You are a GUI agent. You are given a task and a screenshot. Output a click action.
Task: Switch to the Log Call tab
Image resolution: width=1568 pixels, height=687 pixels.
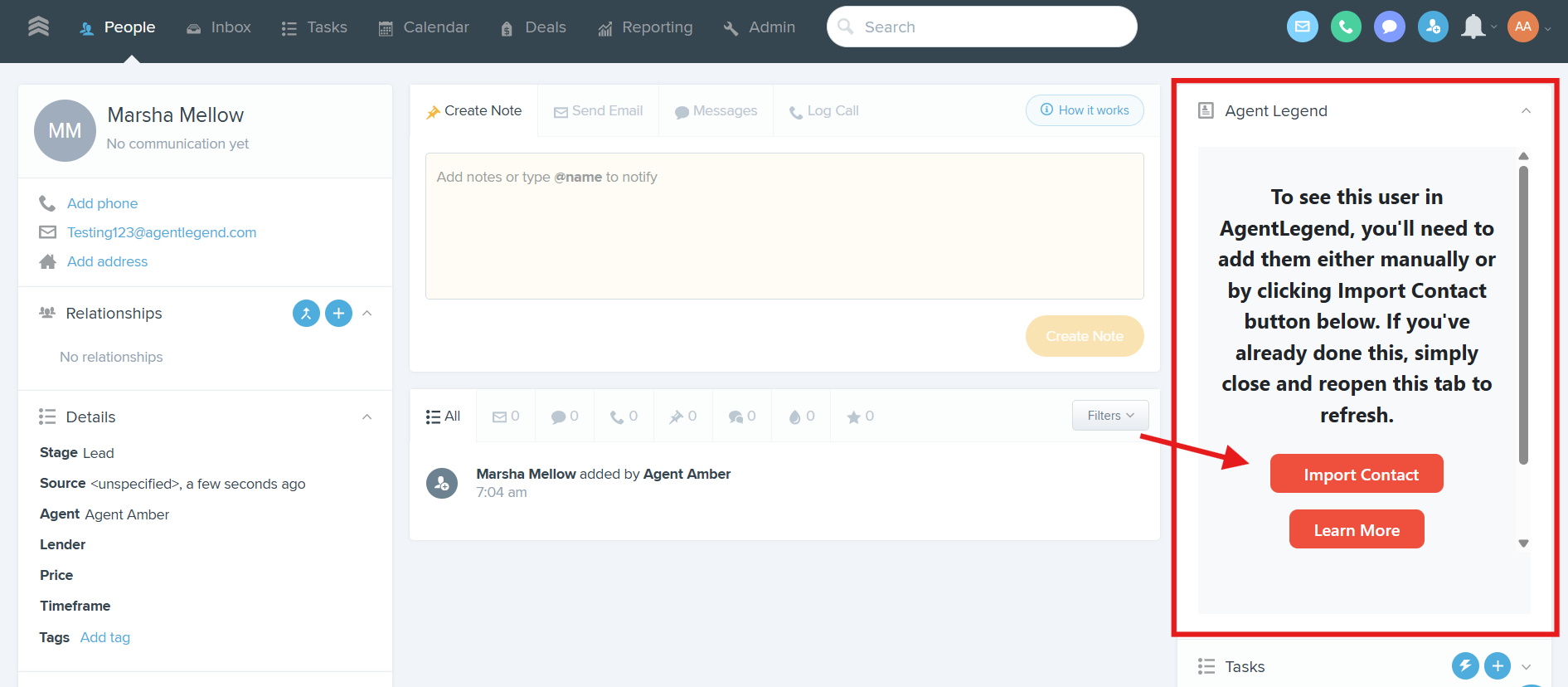click(x=823, y=110)
